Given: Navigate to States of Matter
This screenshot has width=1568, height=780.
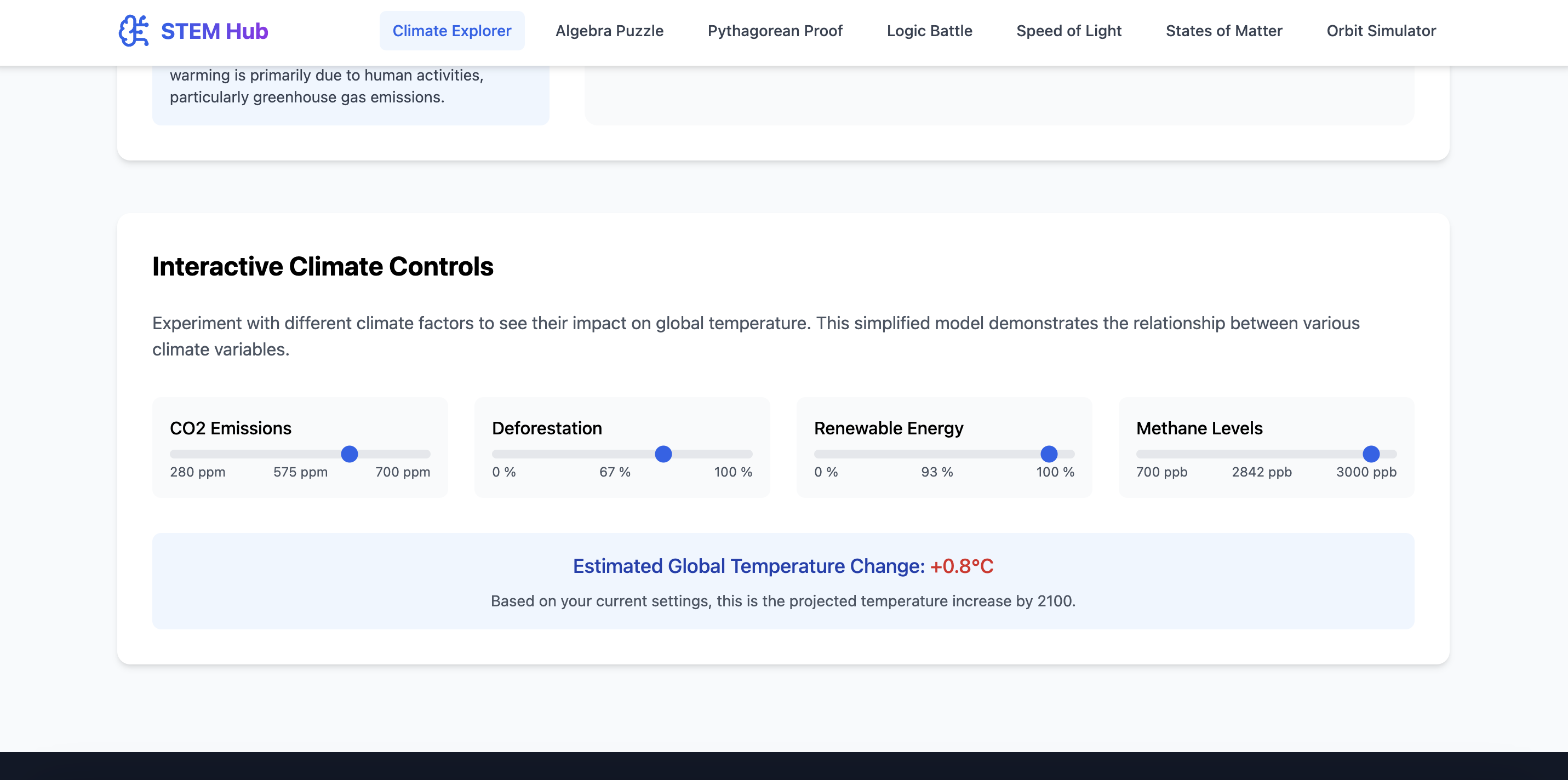Looking at the screenshot, I should pos(1223,31).
